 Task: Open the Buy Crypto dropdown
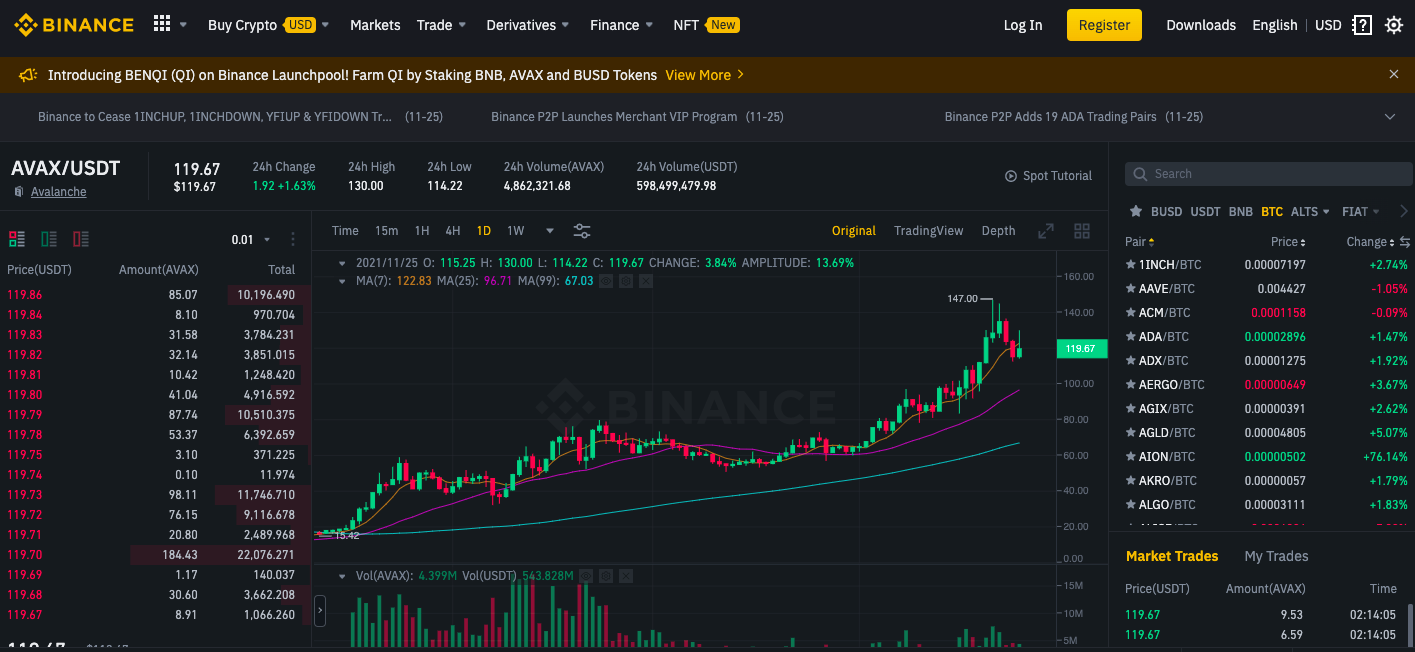268,25
